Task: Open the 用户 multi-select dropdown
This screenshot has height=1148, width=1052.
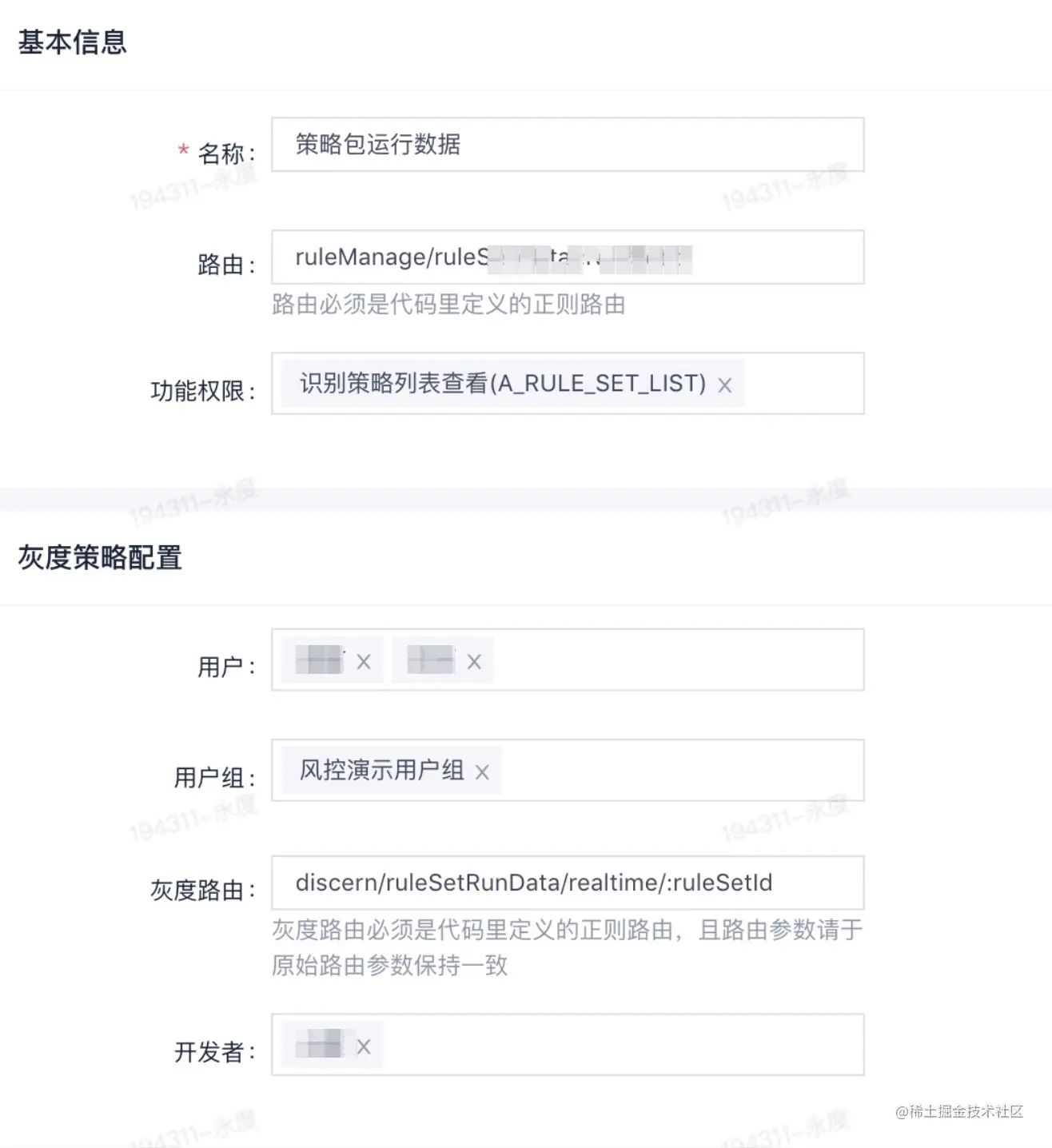Action: pyautogui.click(x=678, y=660)
